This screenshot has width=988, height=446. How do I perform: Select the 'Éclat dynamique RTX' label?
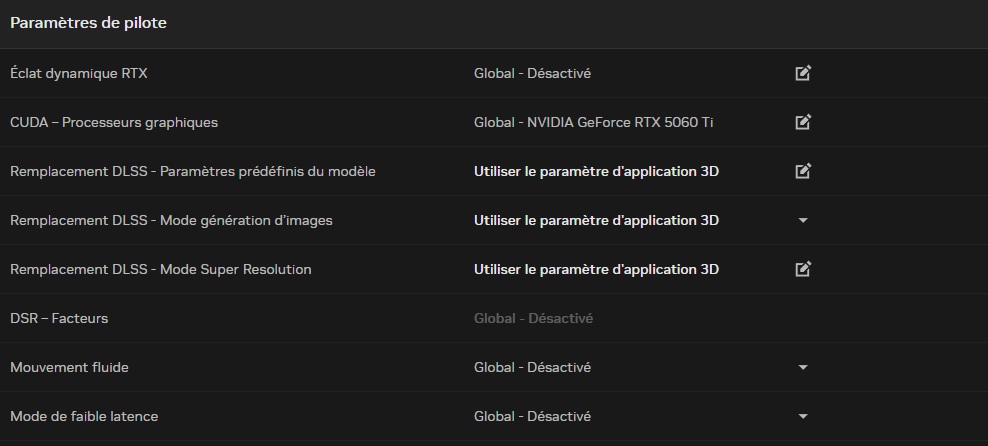coord(79,73)
